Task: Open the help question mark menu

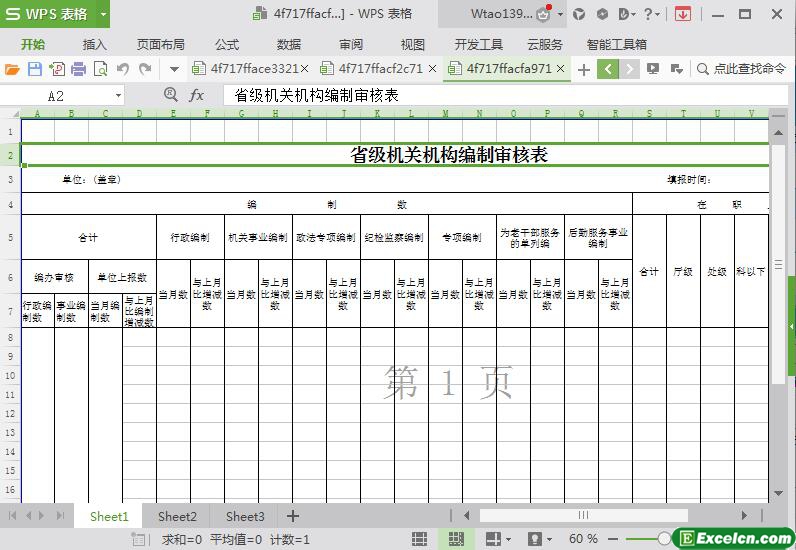Action: tap(651, 14)
